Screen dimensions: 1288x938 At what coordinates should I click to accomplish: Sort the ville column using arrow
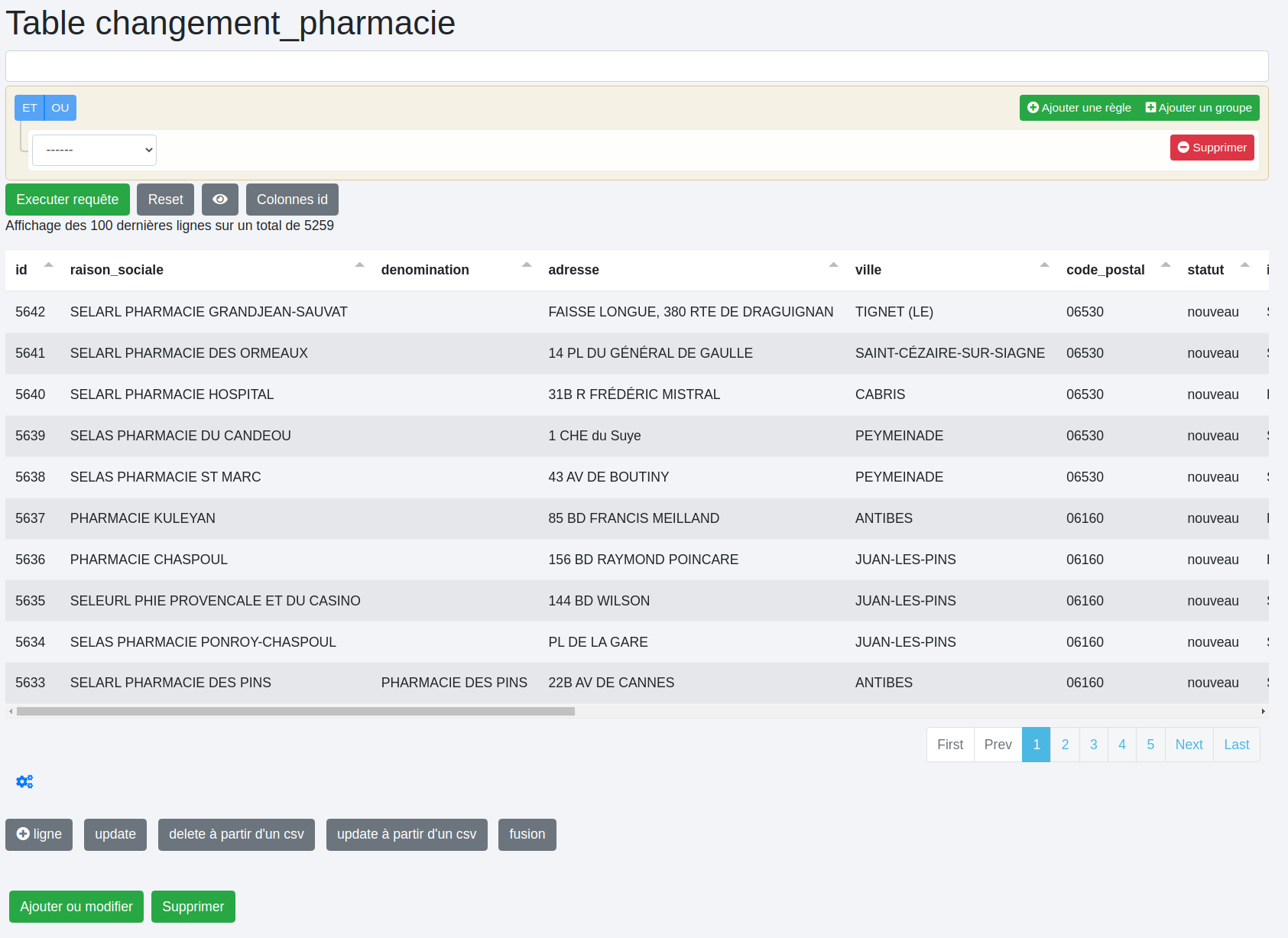1044,265
